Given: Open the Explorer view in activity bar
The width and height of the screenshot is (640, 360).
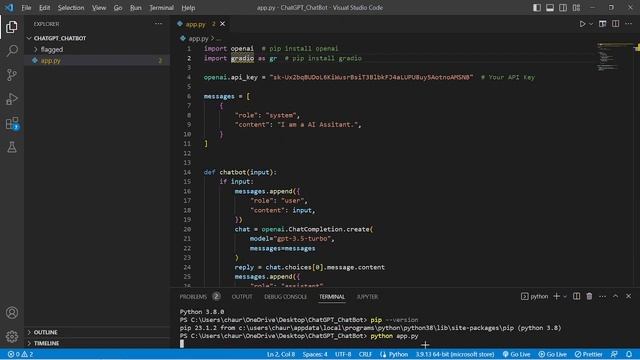Looking at the screenshot, I should coord(12,27).
